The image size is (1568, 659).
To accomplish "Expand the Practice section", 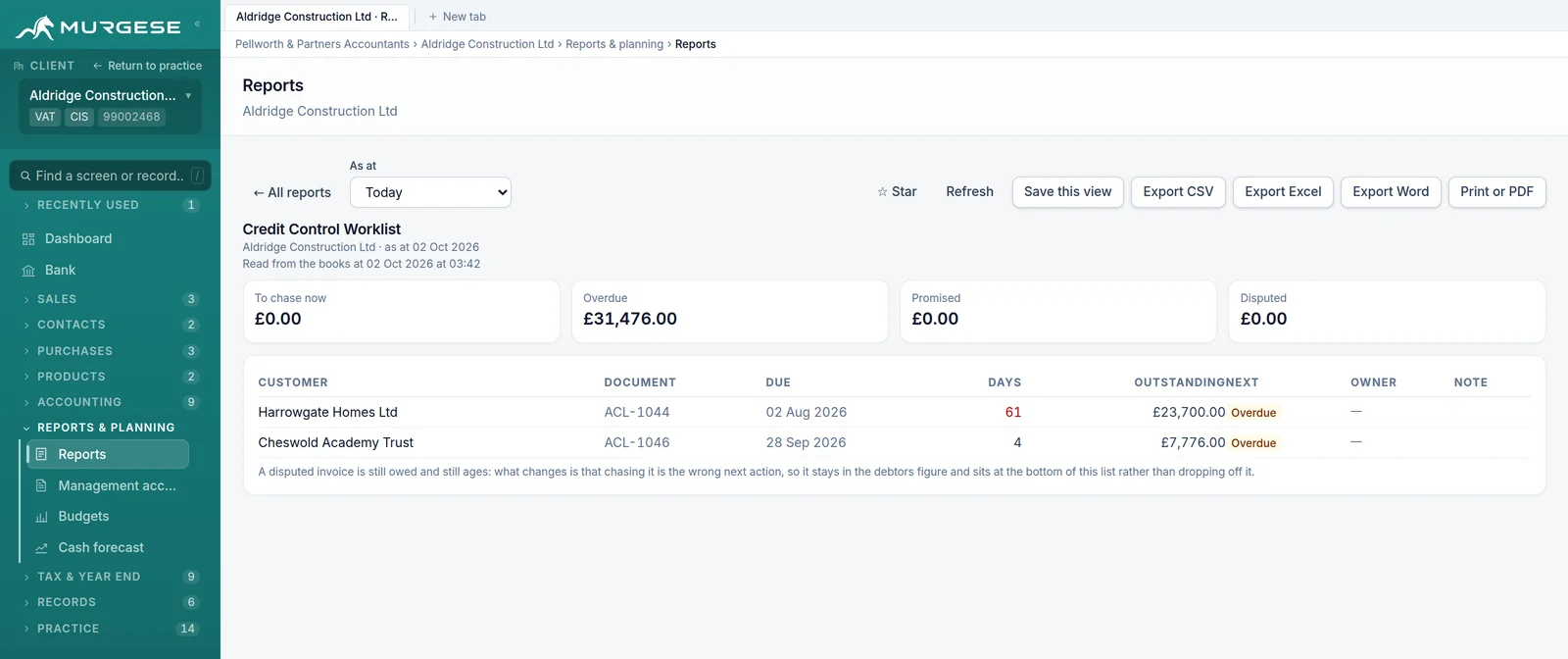I will [x=111, y=629].
